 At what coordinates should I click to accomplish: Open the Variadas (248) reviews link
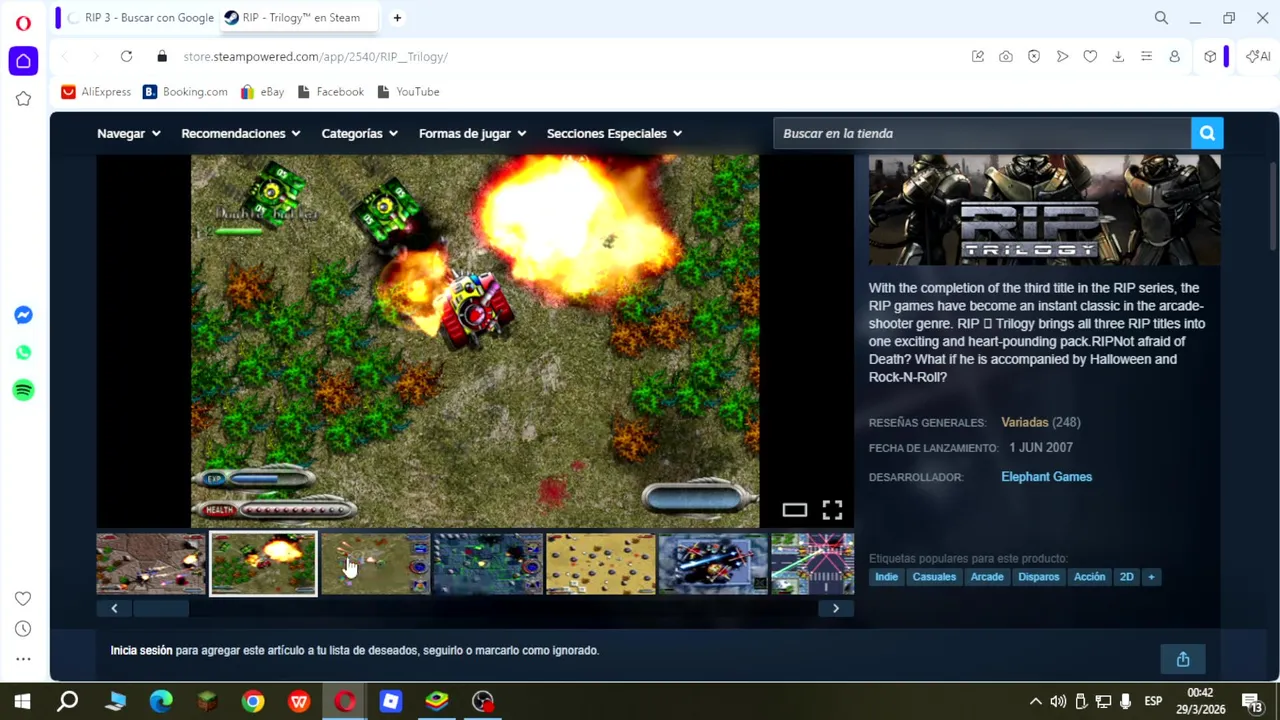tap(1040, 422)
